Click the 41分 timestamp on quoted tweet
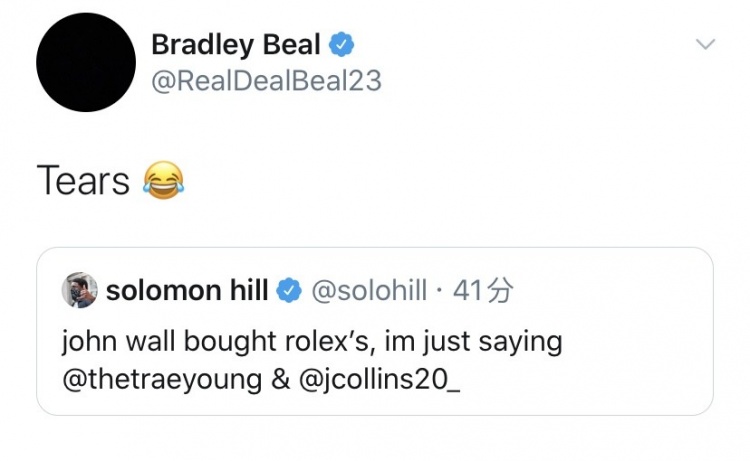750x461 pixels. (x=483, y=291)
